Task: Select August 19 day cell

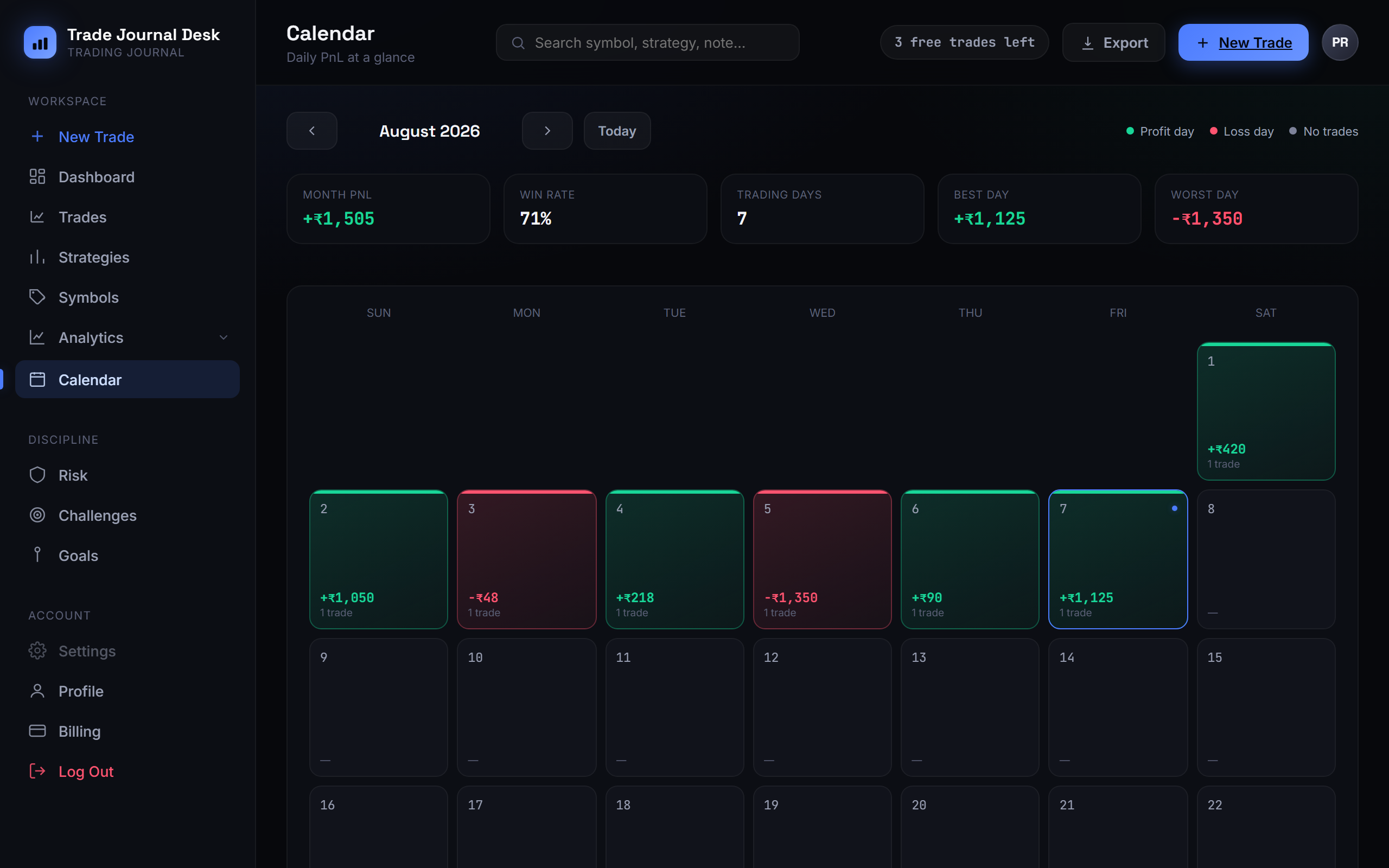Action: [x=822, y=827]
